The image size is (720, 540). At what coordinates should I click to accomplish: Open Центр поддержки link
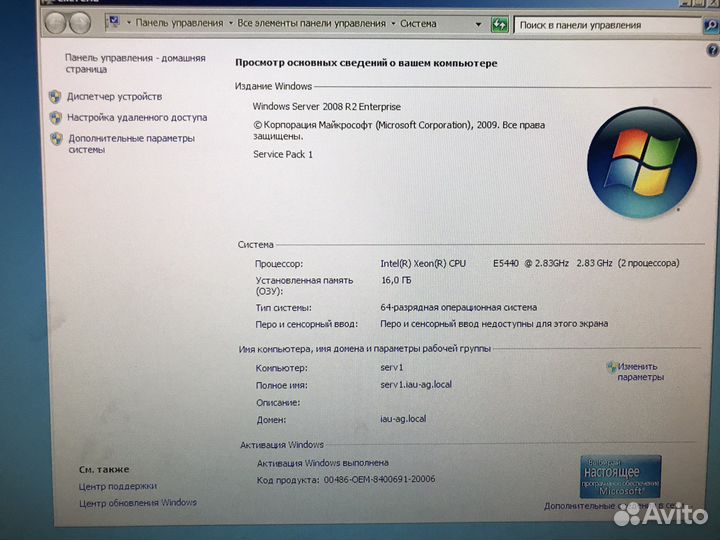118,486
